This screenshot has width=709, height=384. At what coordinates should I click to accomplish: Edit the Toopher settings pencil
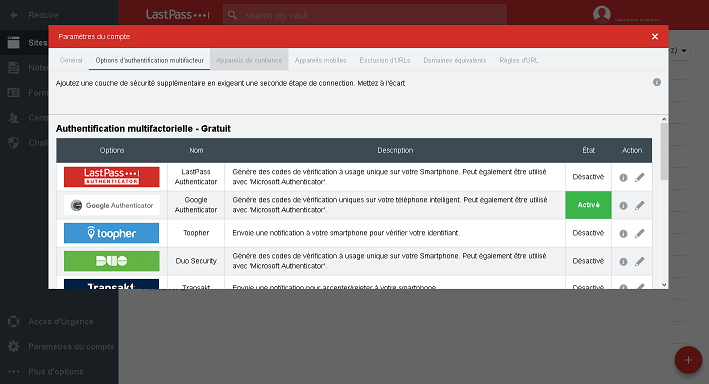coord(639,234)
